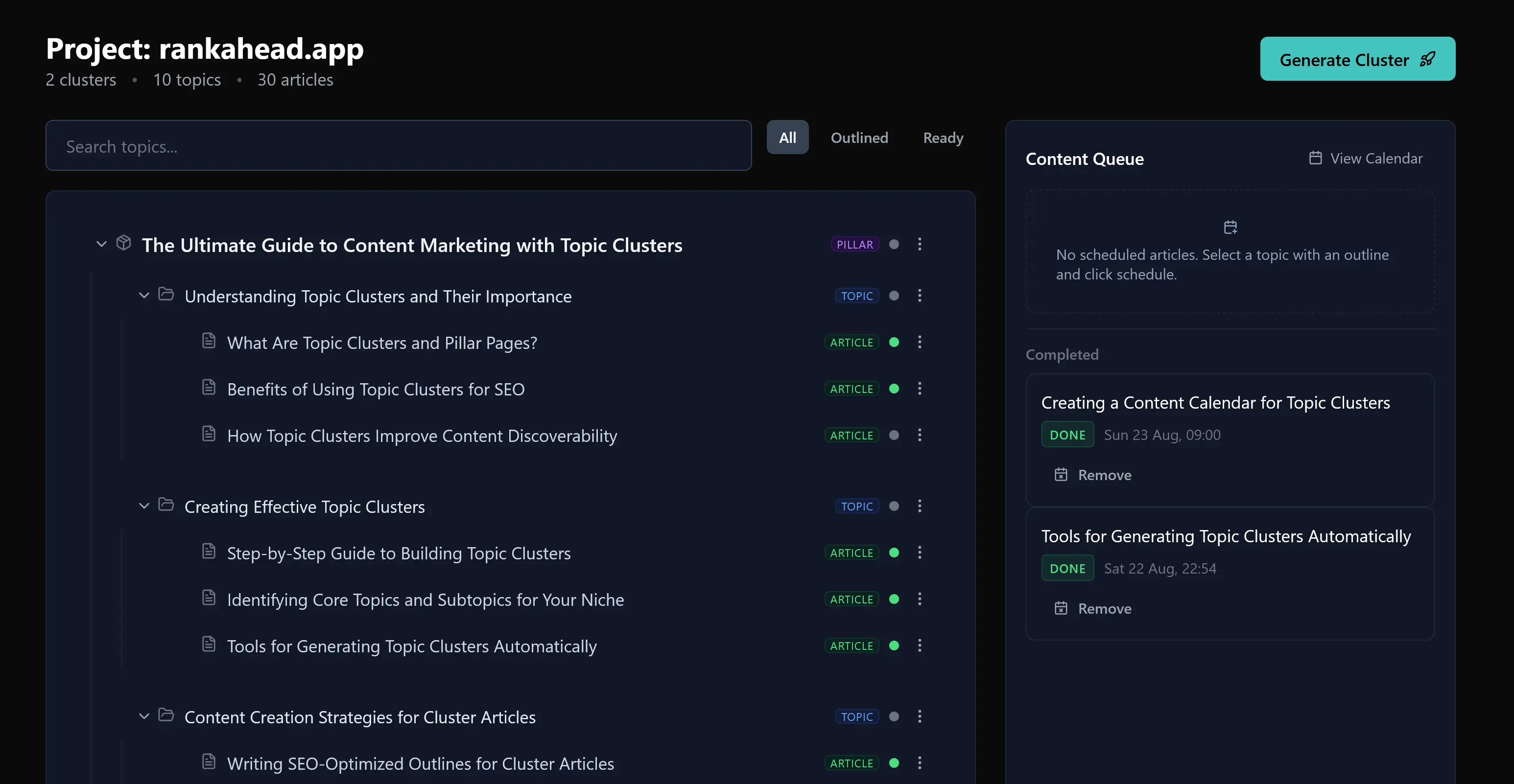Click DONE badge dated Sat 22 Aug
The image size is (1514, 784).
[x=1067, y=568]
